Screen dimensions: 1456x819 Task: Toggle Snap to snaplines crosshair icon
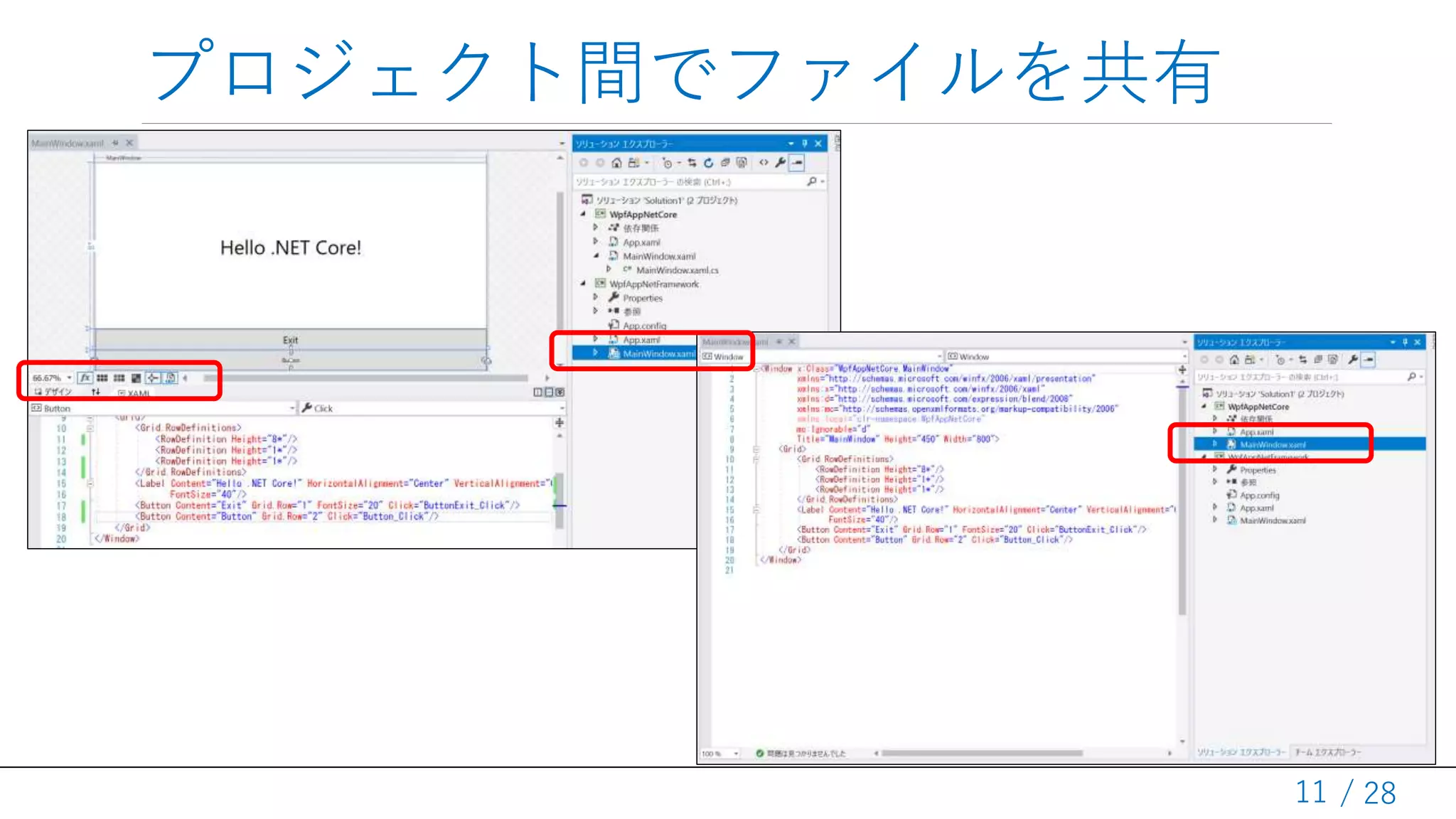[153, 378]
